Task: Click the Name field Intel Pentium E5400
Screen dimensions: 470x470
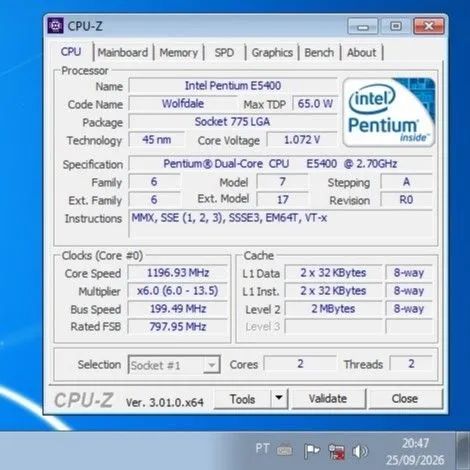Action: click(x=233, y=86)
